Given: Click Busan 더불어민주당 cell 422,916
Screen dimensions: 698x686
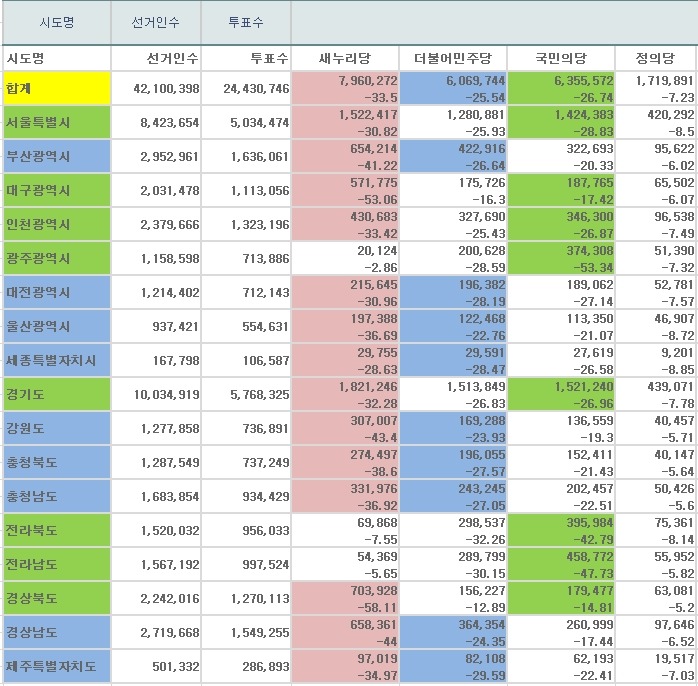Looking at the screenshot, I should coord(453,156).
